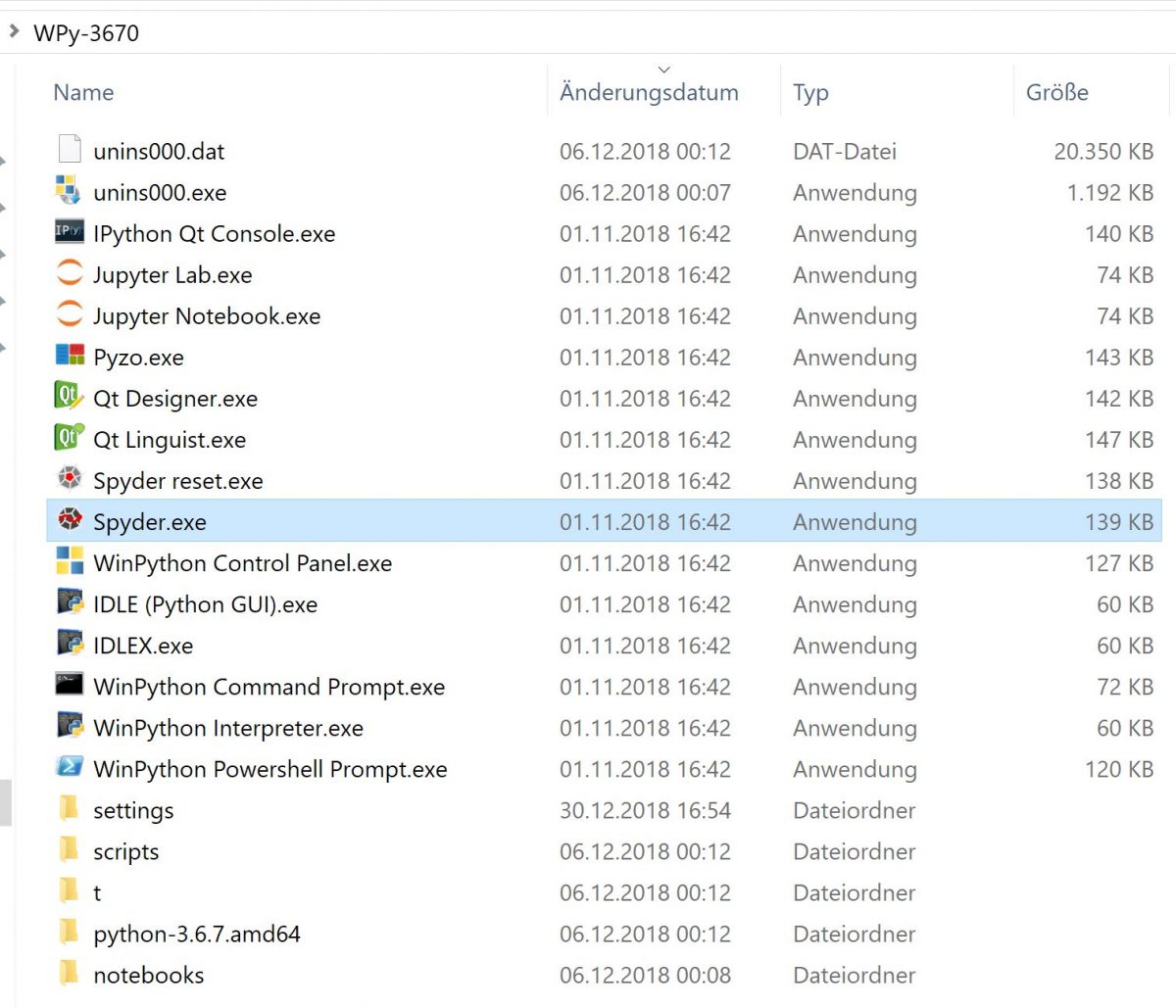Select the Qt Linguist.exe icon
The height and width of the screenshot is (1008, 1176).
pyautogui.click(x=70, y=439)
